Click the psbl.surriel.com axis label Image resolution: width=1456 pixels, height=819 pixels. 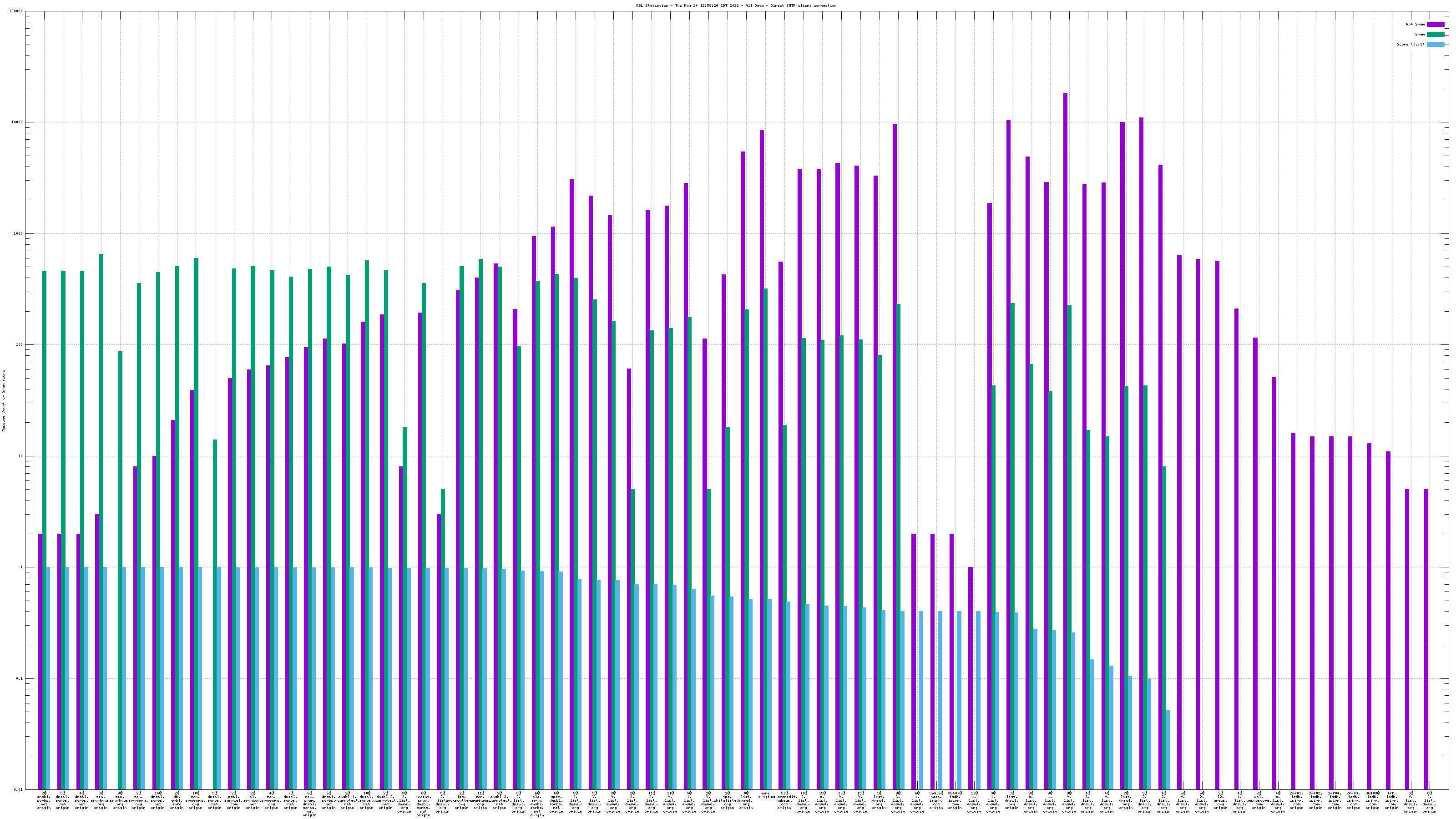tap(234, 800)
